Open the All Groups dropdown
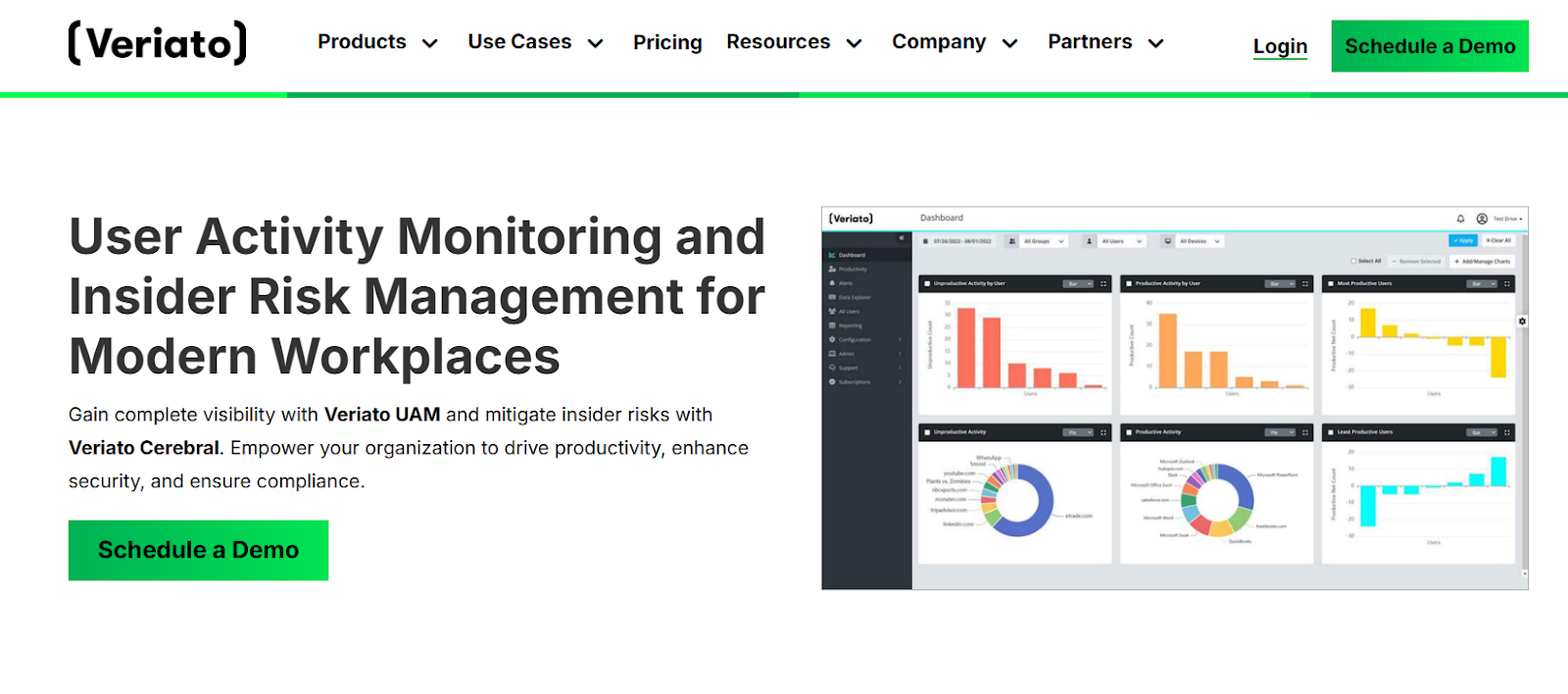Viewport: 1568px width, 694px height. (1044, 241)
